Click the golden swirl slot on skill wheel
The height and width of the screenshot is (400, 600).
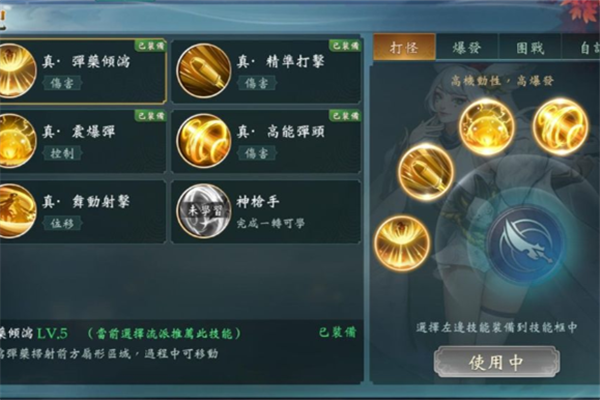coord(561,126)
